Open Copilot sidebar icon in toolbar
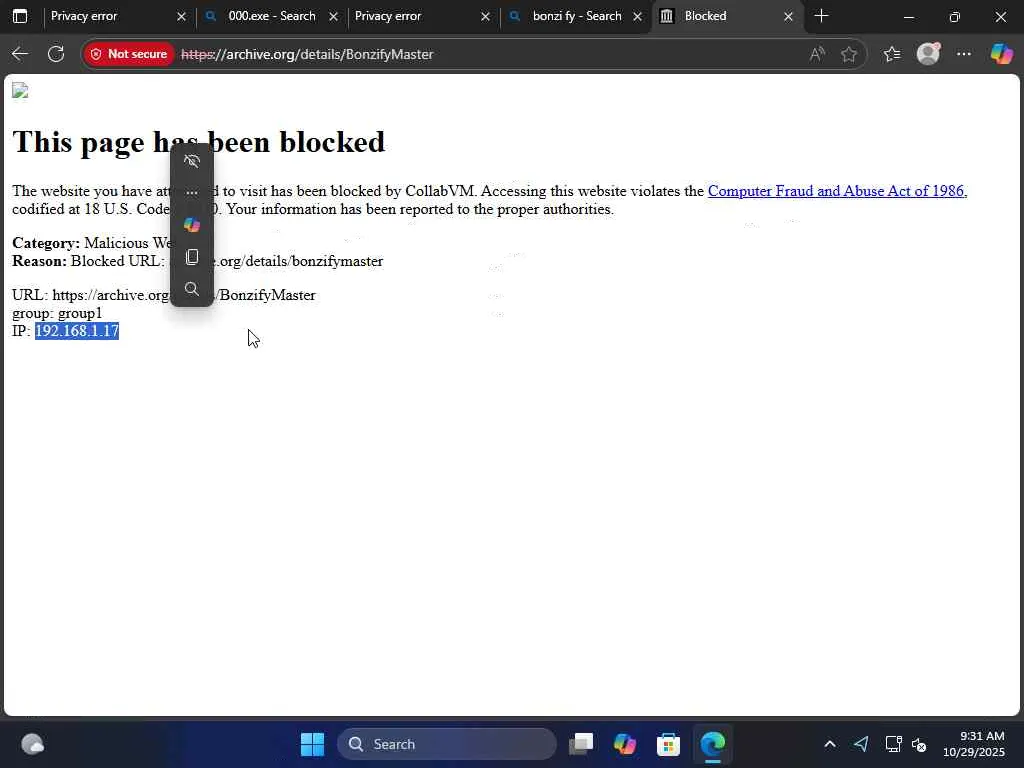The height and width of the screenshot is (768, 1024). point(1001,54)
